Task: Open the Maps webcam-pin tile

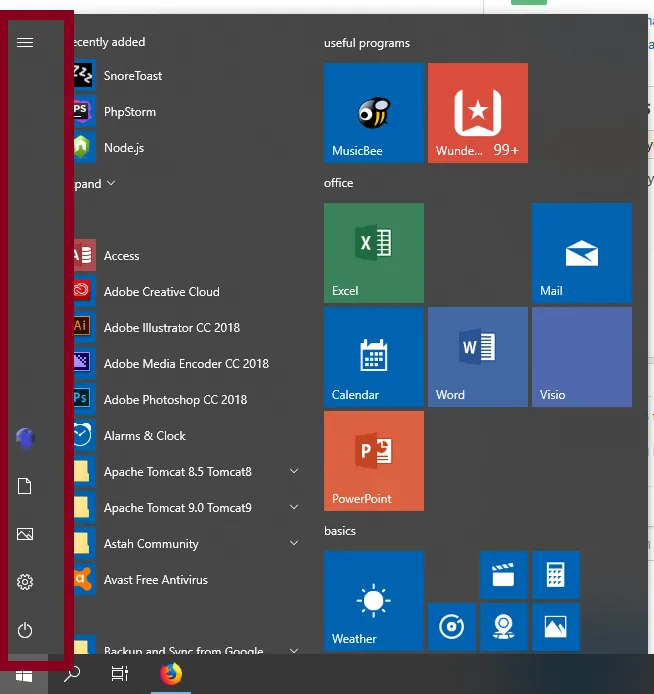Action: click(504, 627)
